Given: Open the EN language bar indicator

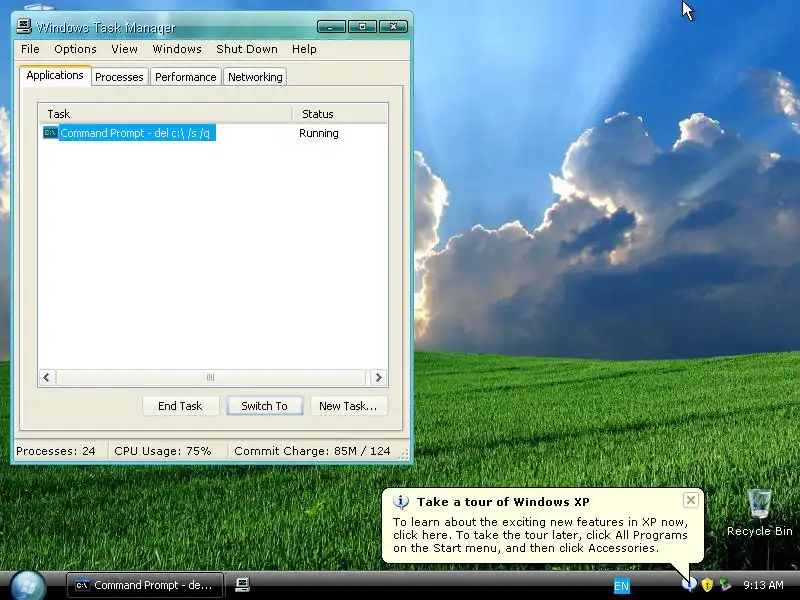Looking at the screenshot, I should coord(621,586).
